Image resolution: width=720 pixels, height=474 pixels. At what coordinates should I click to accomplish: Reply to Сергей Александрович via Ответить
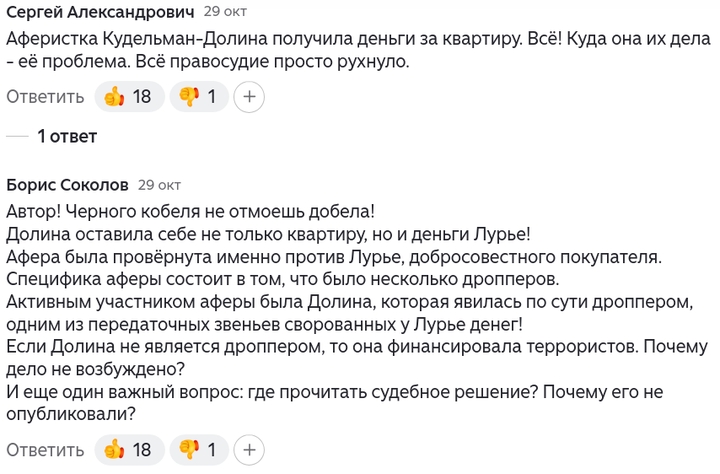click(45, 97)
